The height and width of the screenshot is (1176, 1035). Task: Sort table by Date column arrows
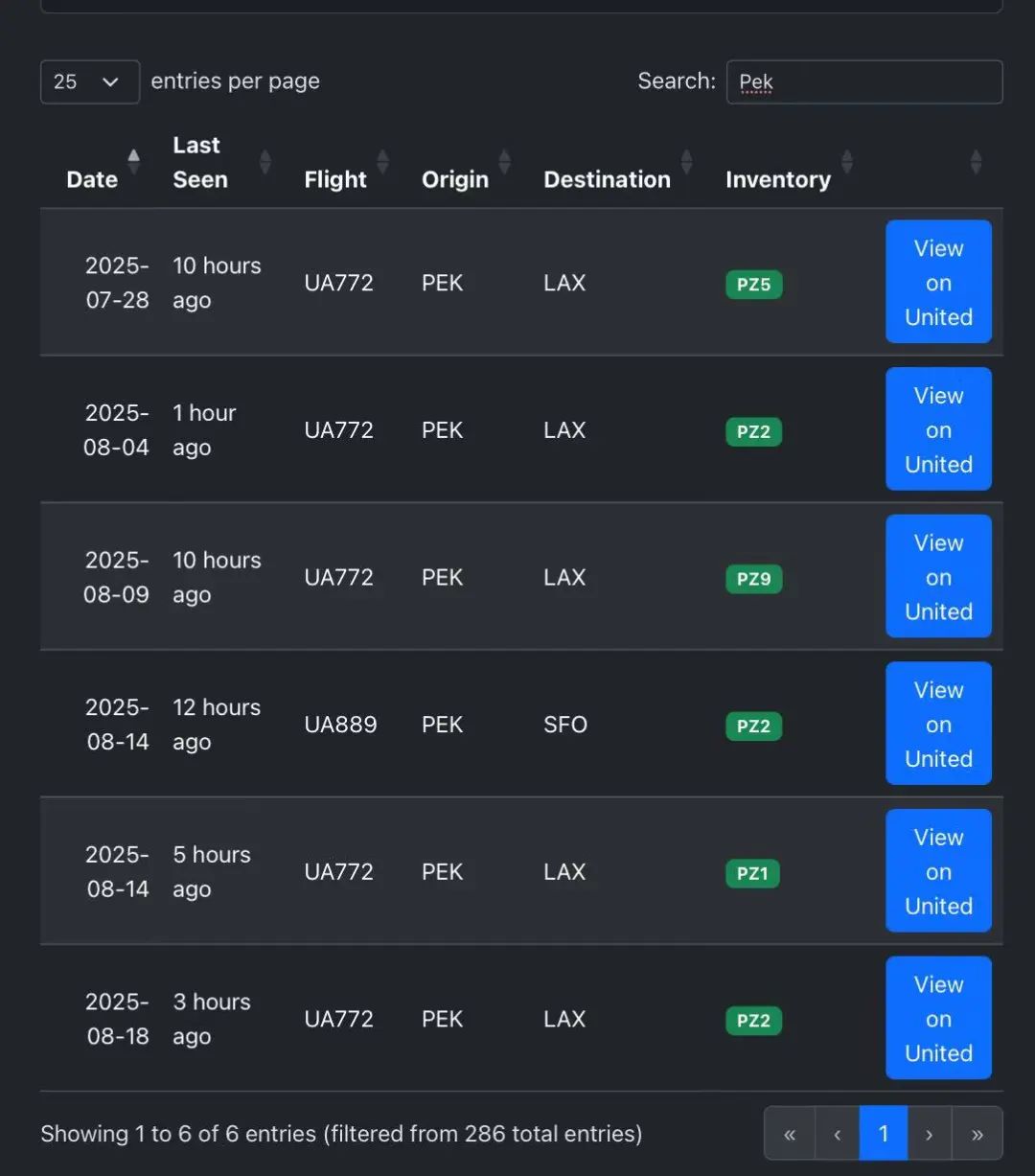pos(133,162)
